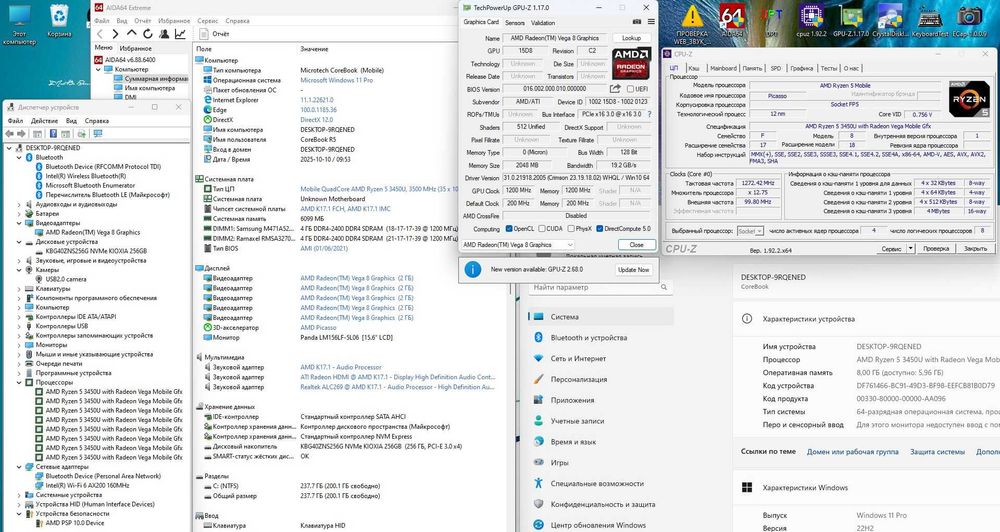
Task: Click Update Now in GPU-Z notification
Action: pos(633,270)
